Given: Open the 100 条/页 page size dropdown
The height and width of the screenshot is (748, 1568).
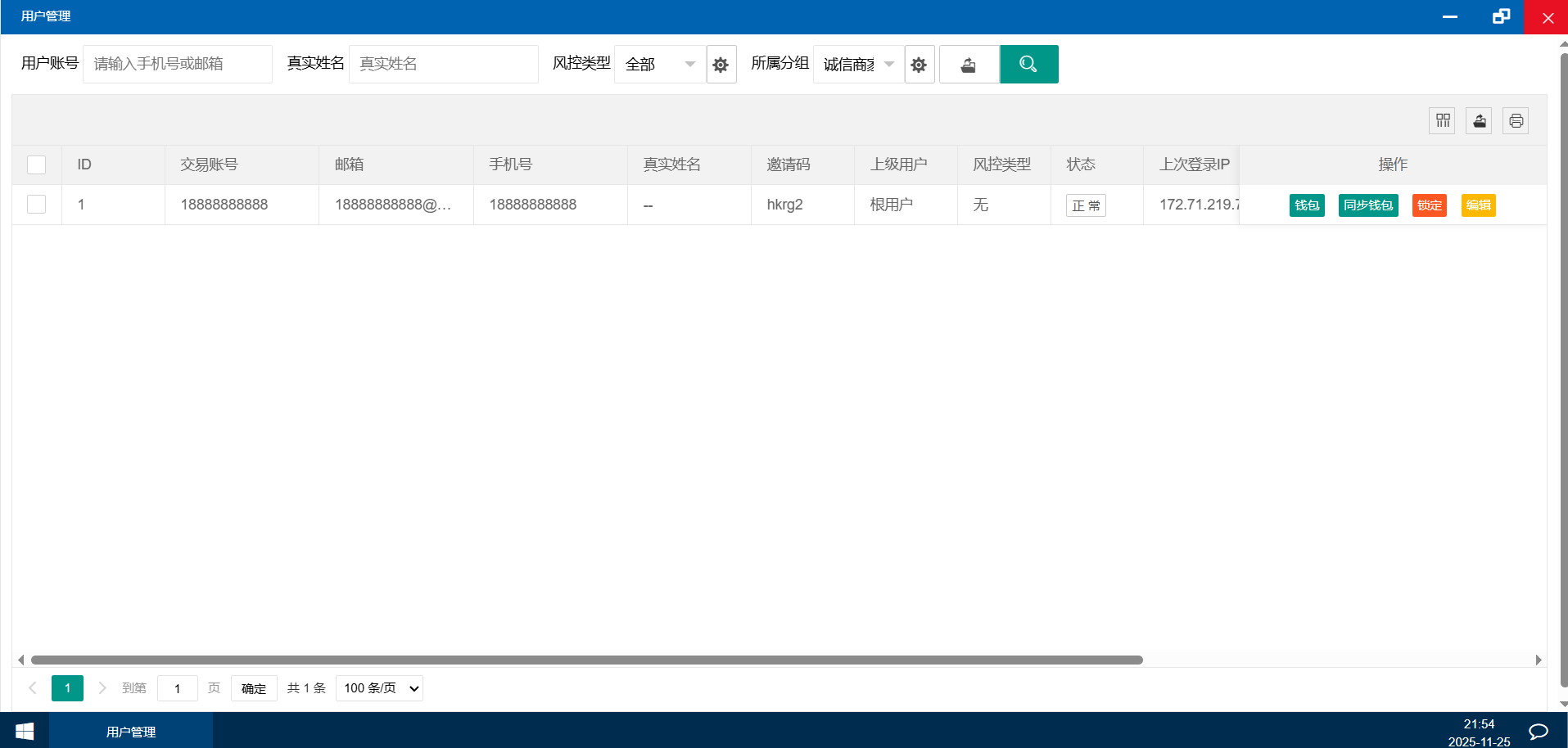Looking at the screenshot, I should (x=379, y=688).
